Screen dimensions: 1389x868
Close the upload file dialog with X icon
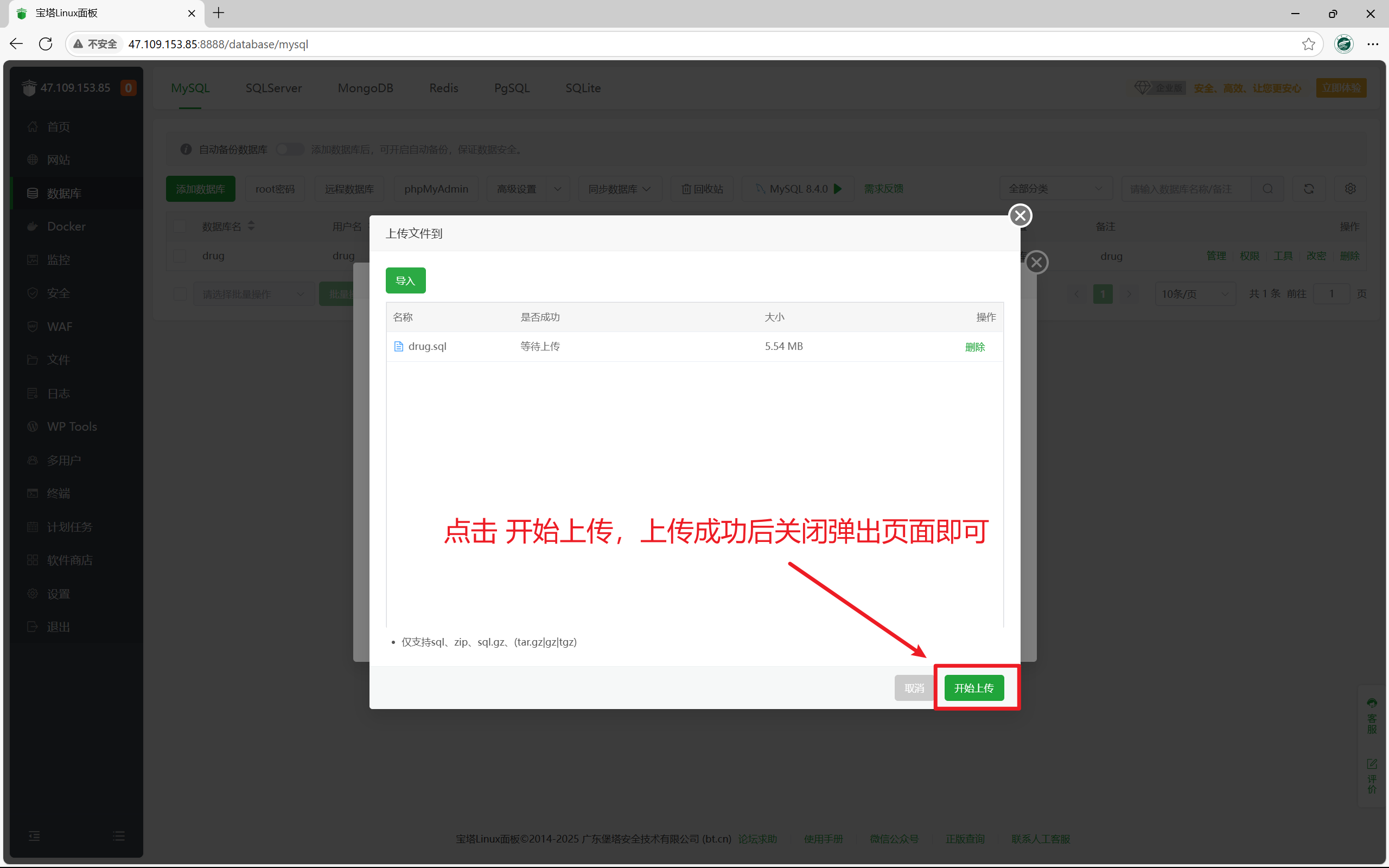coord(1020,216)
